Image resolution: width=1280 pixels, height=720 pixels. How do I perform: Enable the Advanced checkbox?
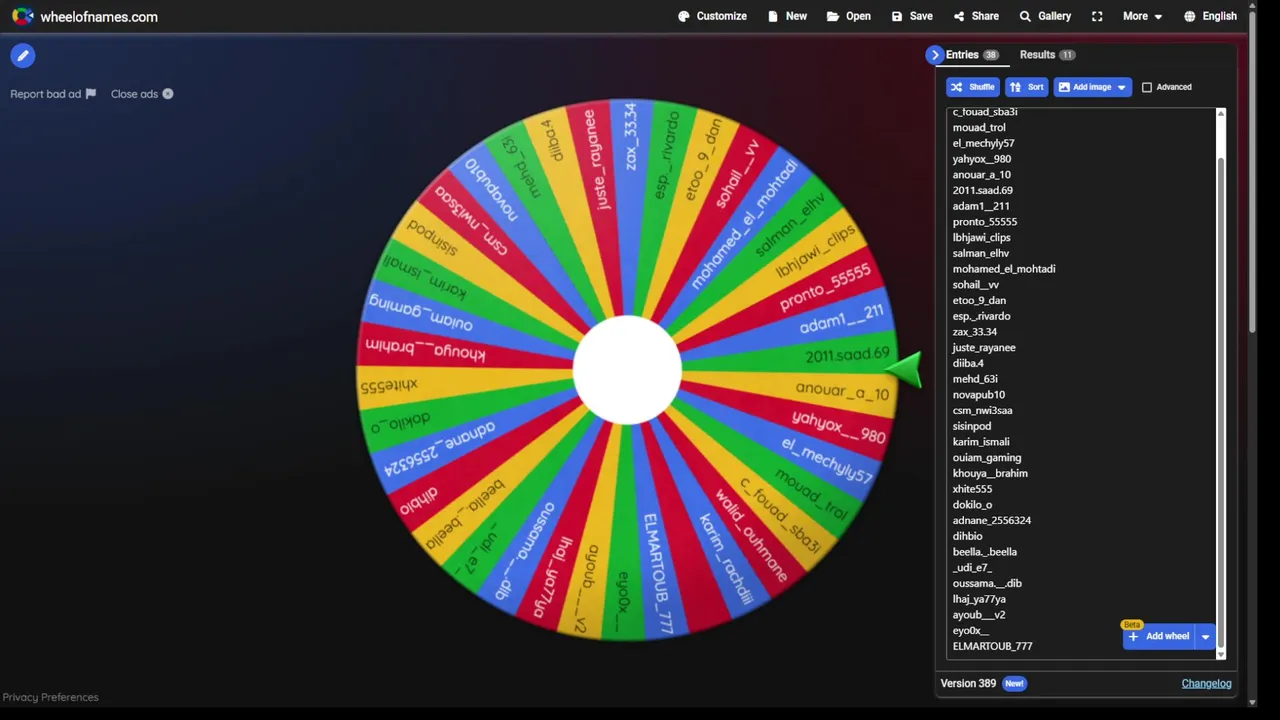[x=1147, y=87]
